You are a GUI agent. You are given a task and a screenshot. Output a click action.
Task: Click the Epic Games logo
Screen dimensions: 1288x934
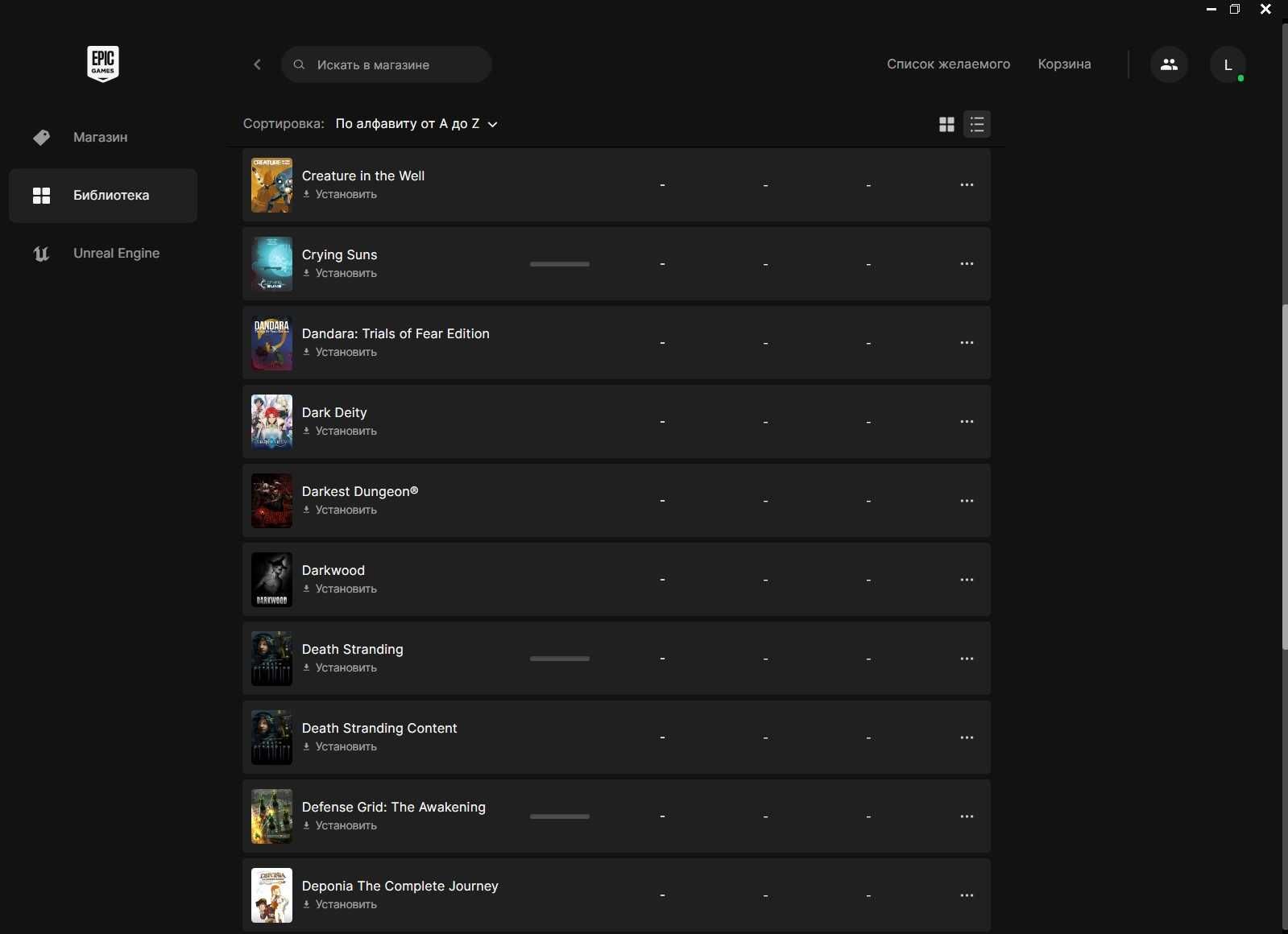coord(103,64)
